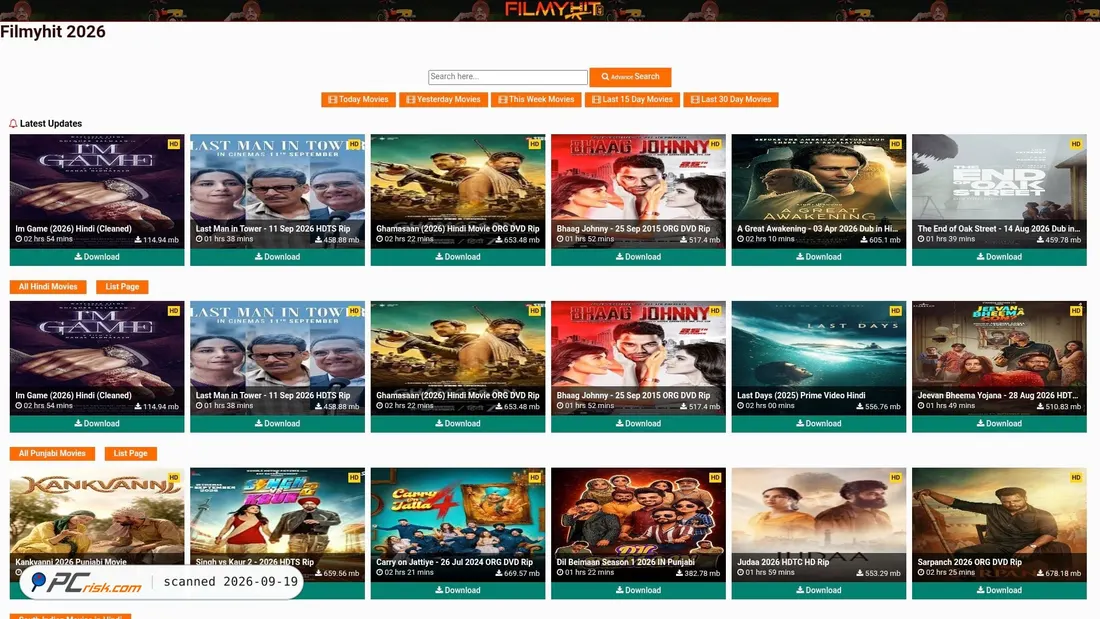The image size is (1100, 619).
Task: Focus the 'Search here...' input field
Action: [x=507, y=76]
